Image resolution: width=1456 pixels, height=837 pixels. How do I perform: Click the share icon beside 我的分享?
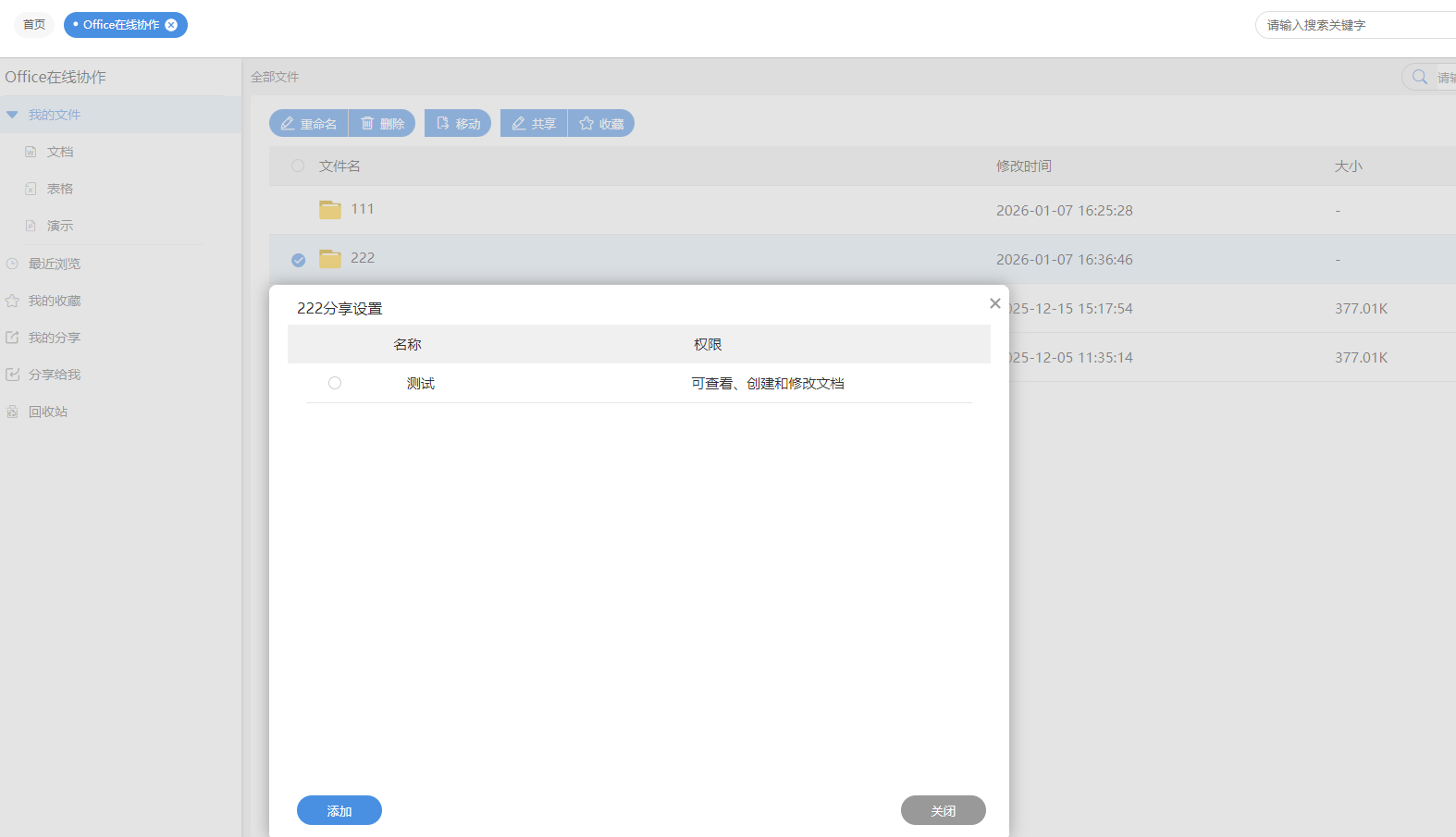[x=12, y=338]
